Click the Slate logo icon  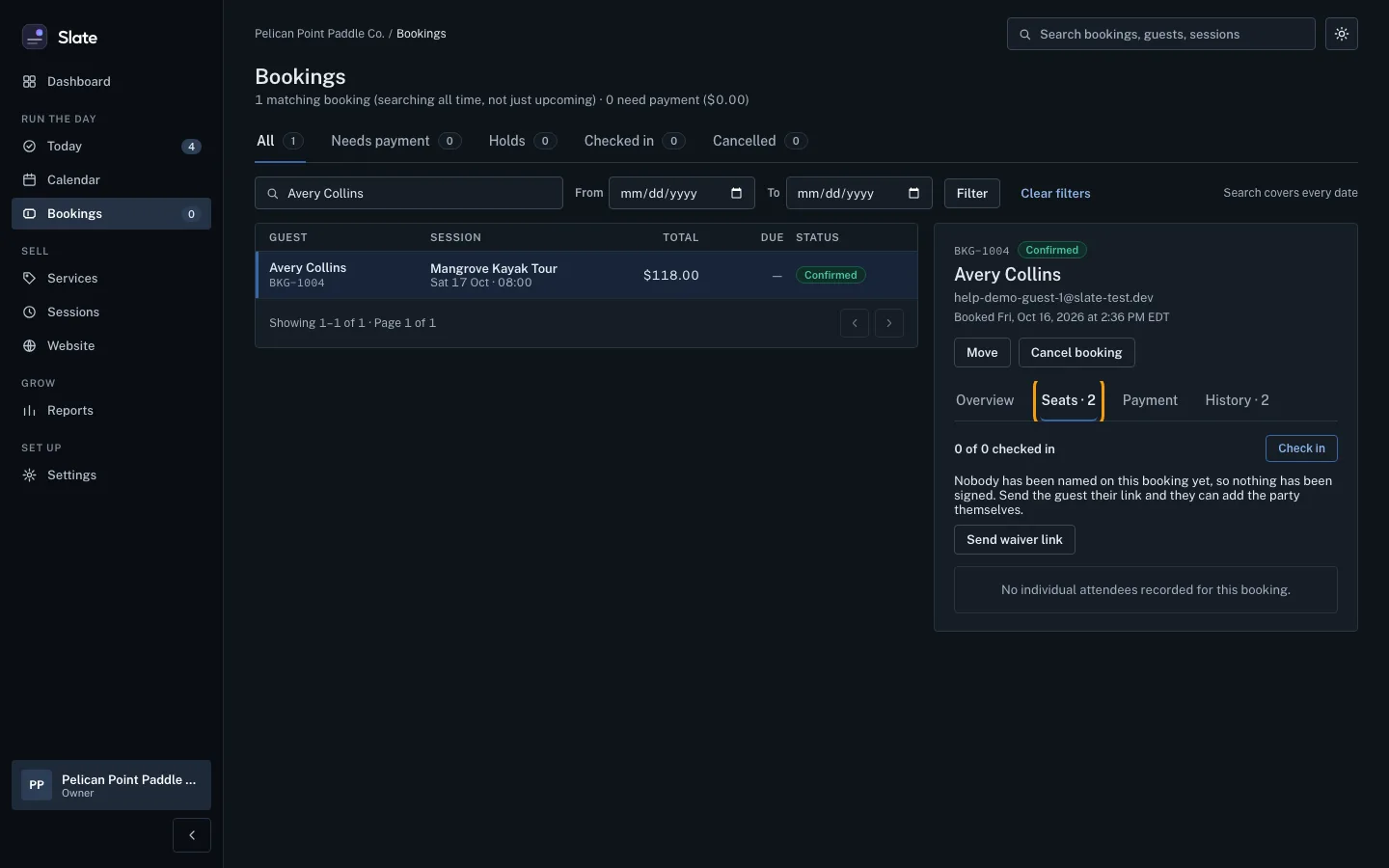coord(35,37)
